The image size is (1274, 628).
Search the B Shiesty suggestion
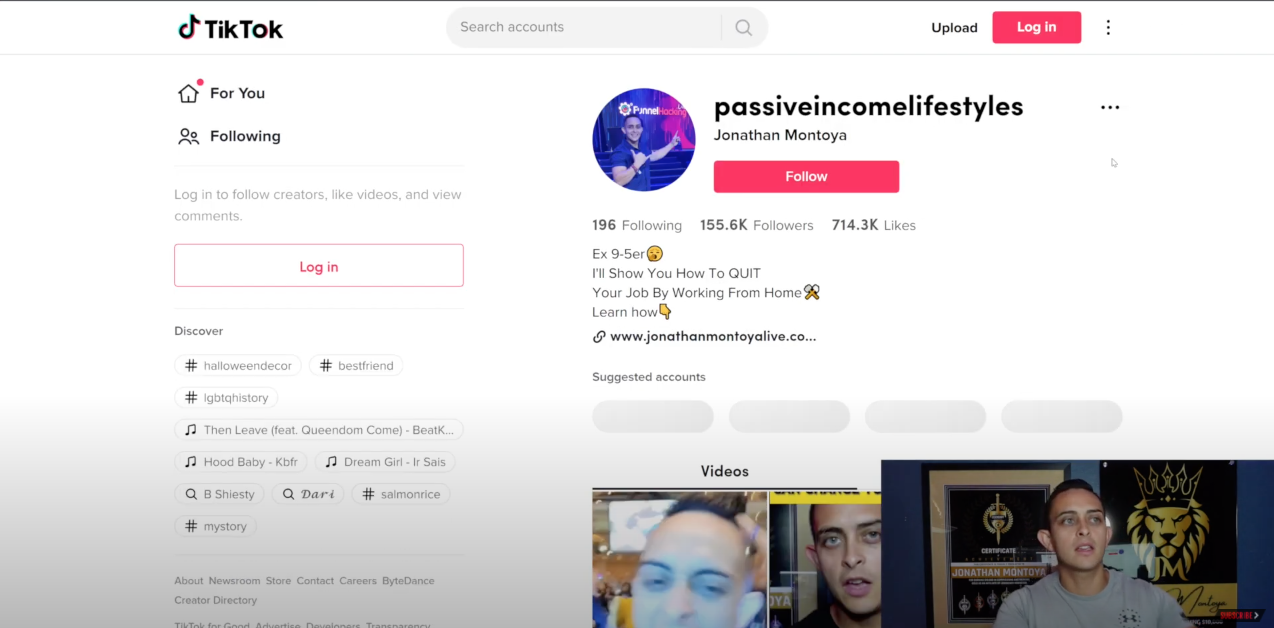coord(220,494)
